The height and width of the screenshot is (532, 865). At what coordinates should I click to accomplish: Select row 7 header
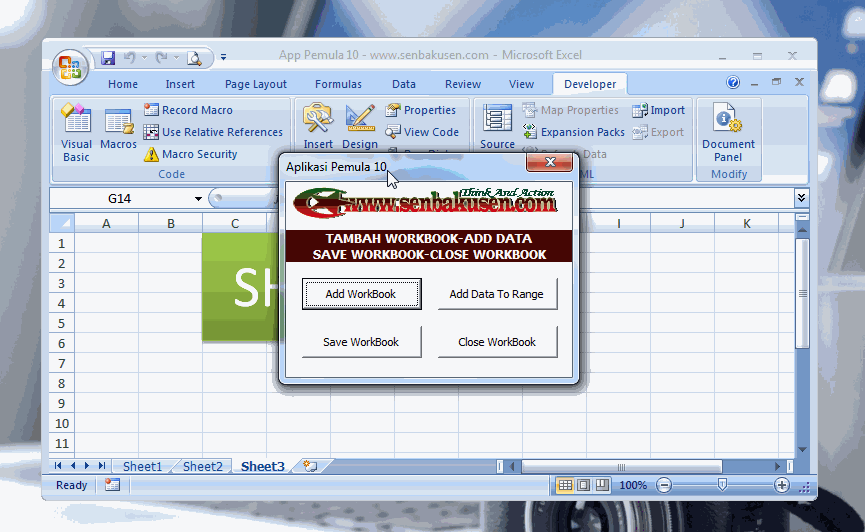tap(62, 363)
